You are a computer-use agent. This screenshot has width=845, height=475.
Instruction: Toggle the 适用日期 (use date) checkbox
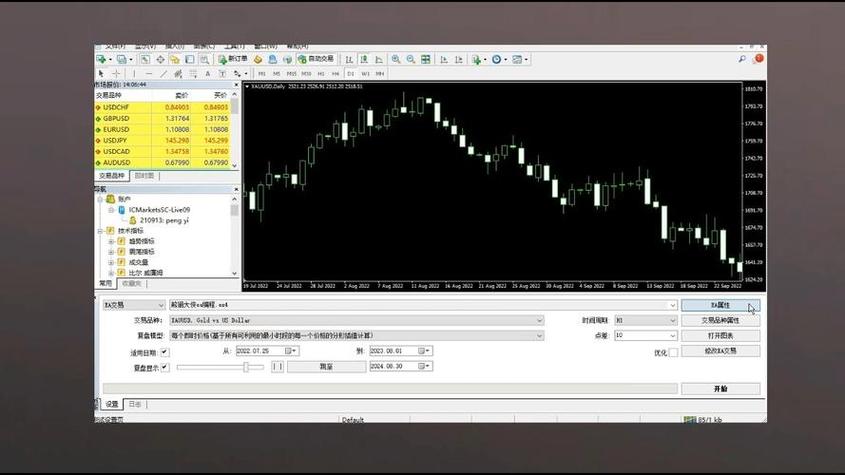(165, 352)
